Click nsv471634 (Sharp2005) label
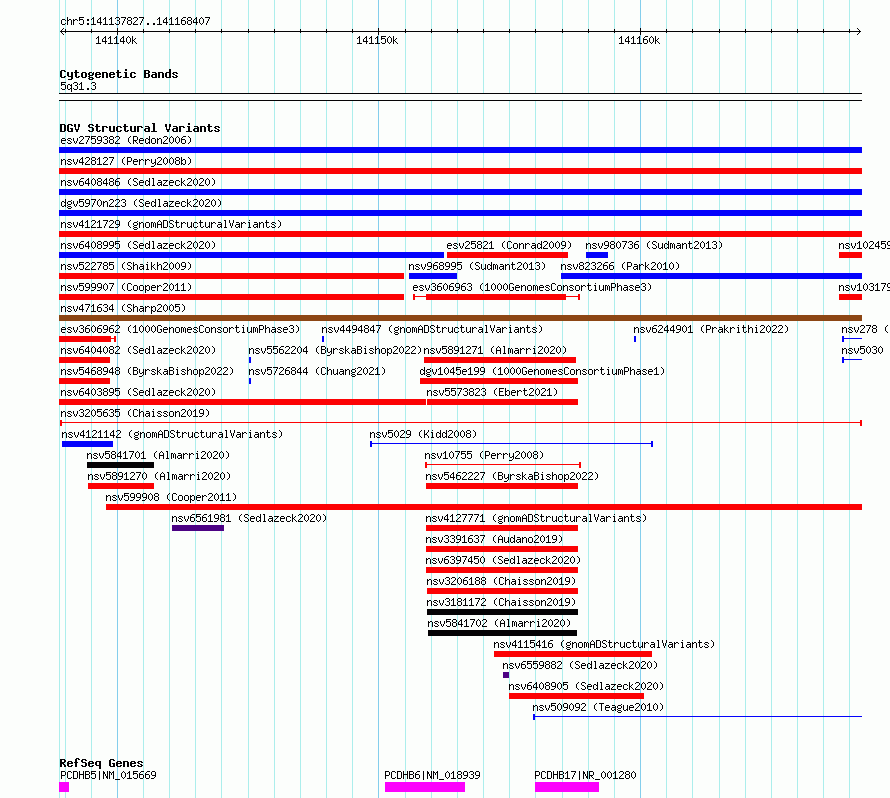This screenshot has width=890, height=798. (123, 308)
